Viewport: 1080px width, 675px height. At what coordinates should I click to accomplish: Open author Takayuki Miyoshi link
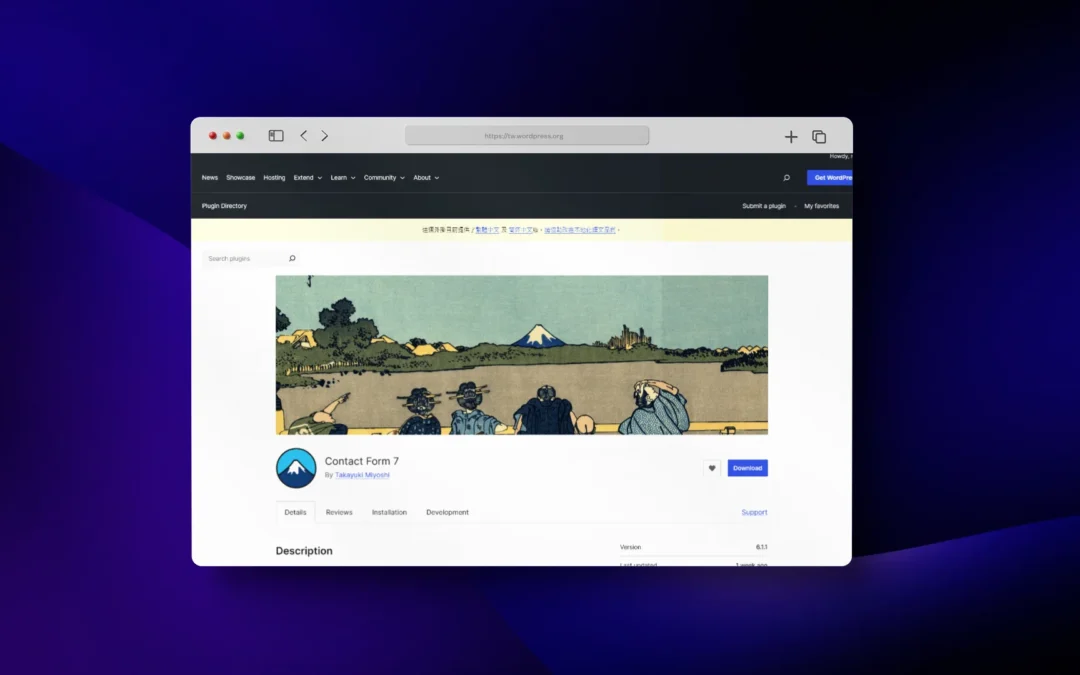coord(362,475)
